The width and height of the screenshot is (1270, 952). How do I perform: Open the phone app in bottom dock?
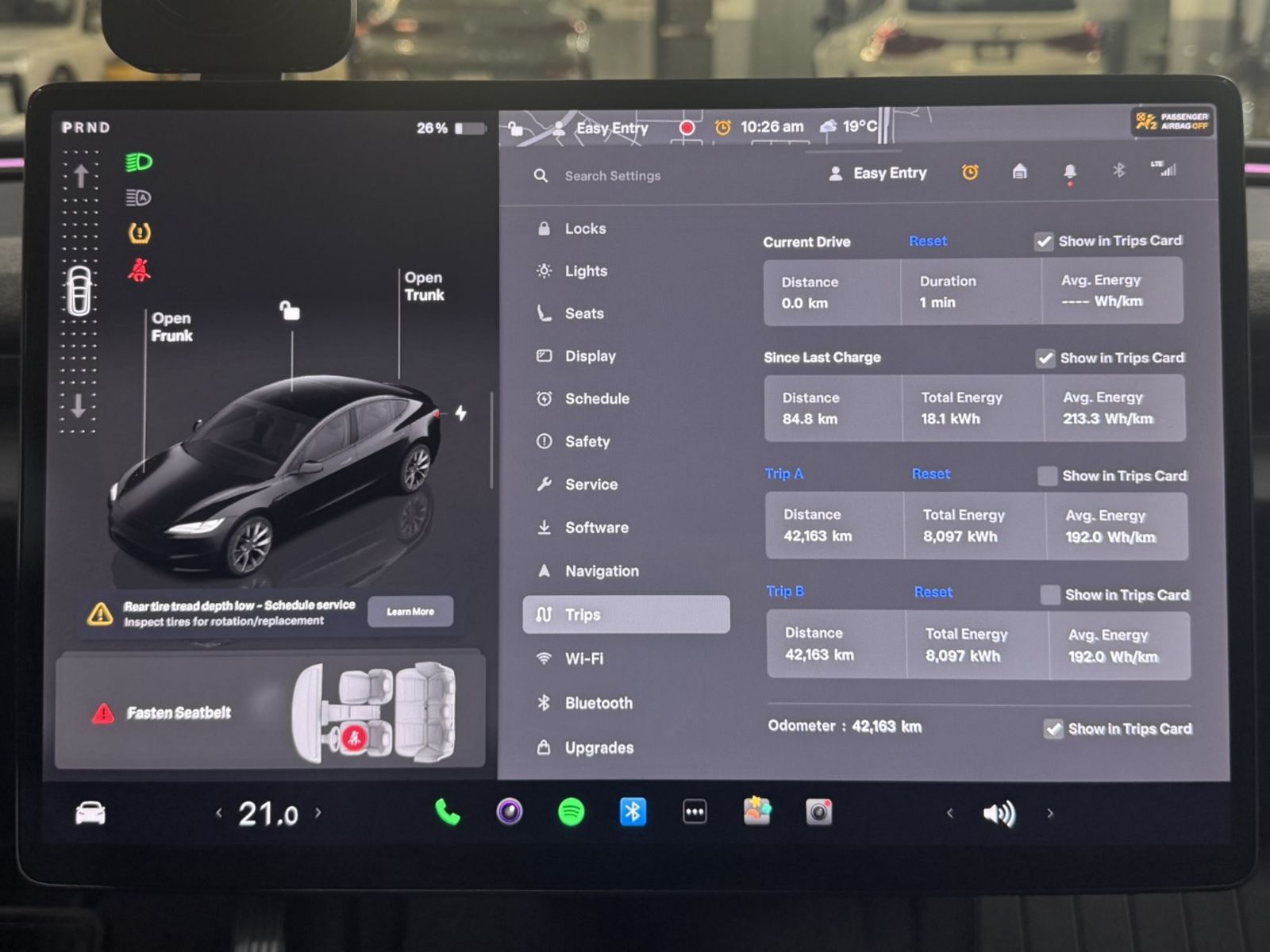[447, 812]
